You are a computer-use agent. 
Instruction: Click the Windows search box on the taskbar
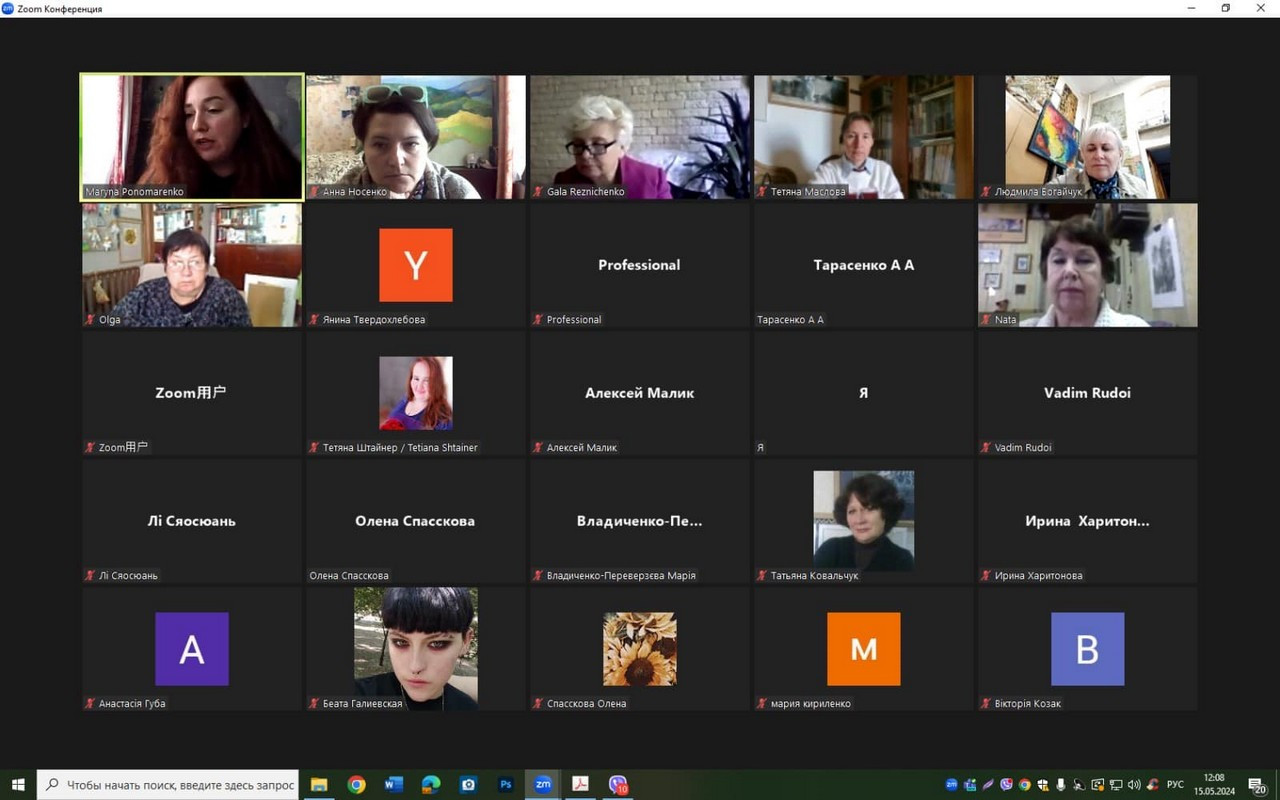[x=170, y=785]
